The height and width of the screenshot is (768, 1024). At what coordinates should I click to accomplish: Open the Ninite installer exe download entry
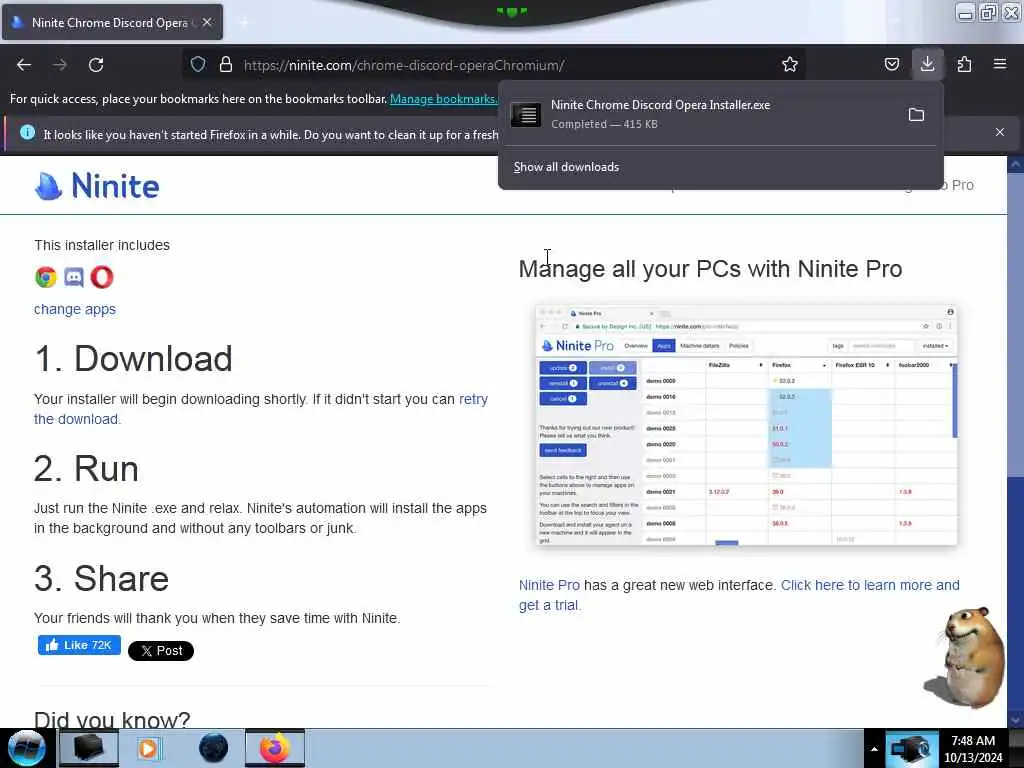[702, 114]
